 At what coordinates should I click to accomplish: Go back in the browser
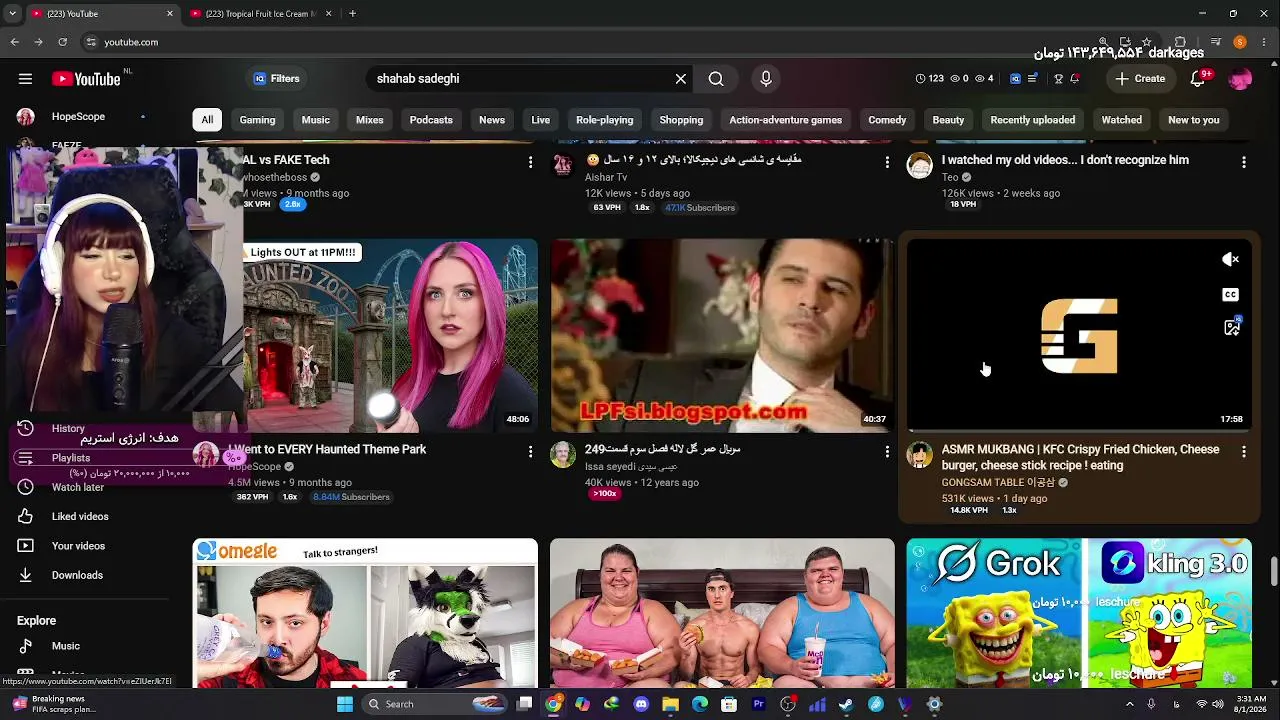pos(15,42)
